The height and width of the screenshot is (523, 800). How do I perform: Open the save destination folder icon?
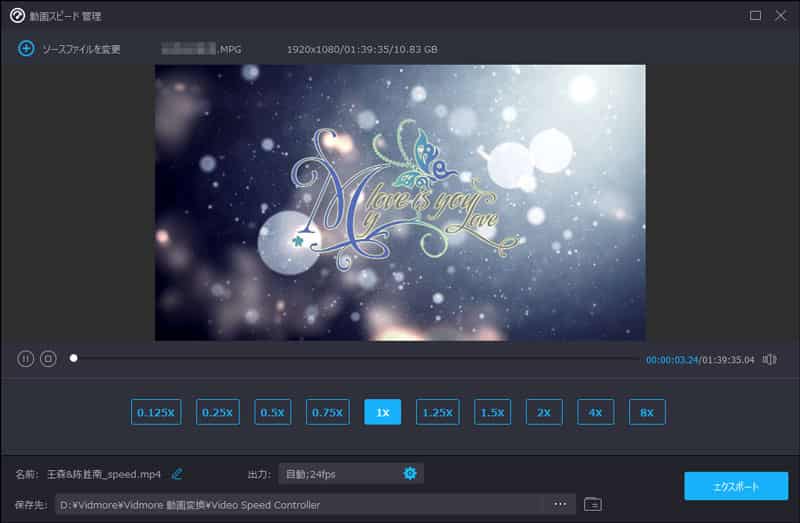[592, 504]
